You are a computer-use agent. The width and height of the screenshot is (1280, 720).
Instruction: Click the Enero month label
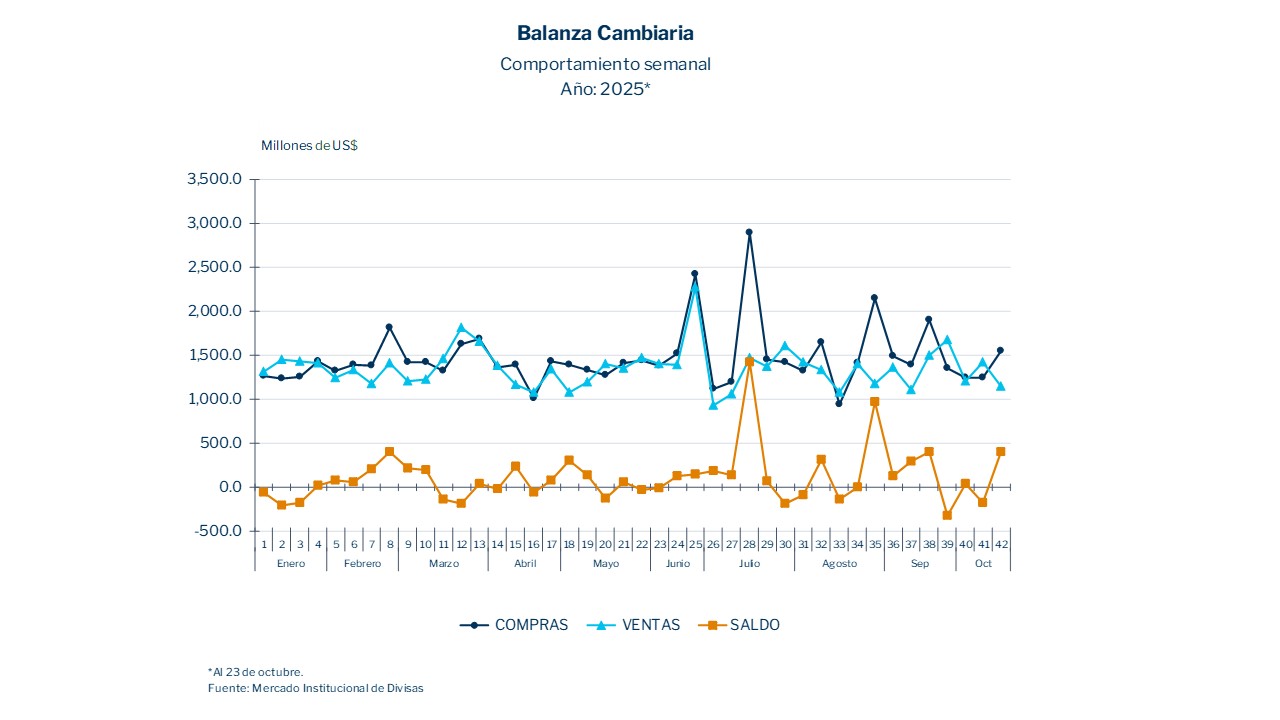point(290,563)
